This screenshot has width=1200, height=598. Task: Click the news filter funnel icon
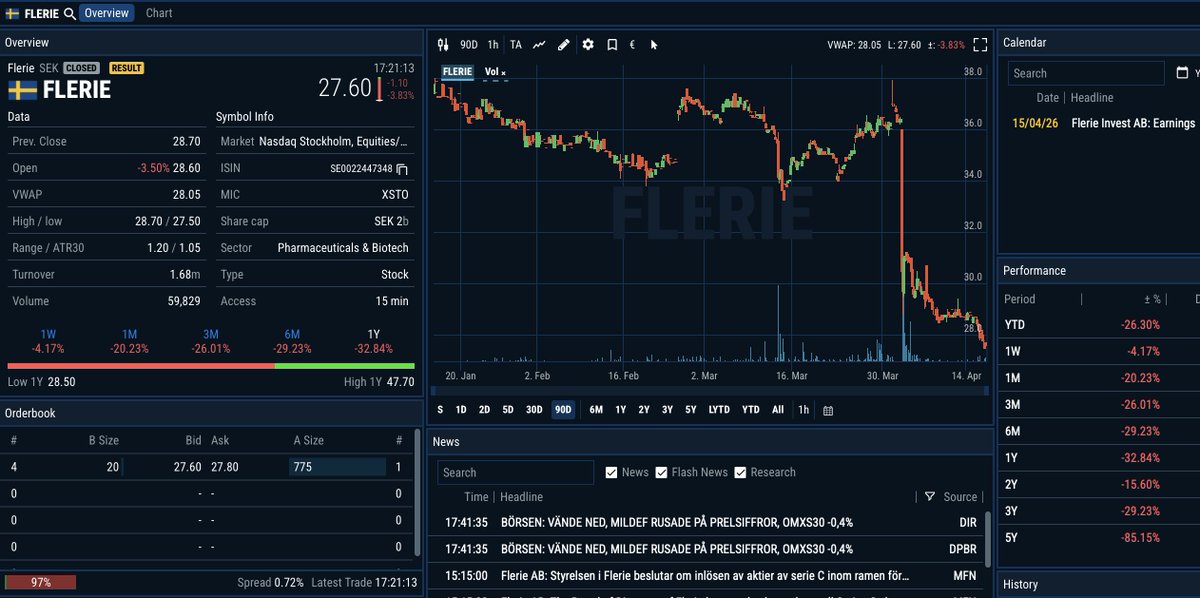coord(930,497)
